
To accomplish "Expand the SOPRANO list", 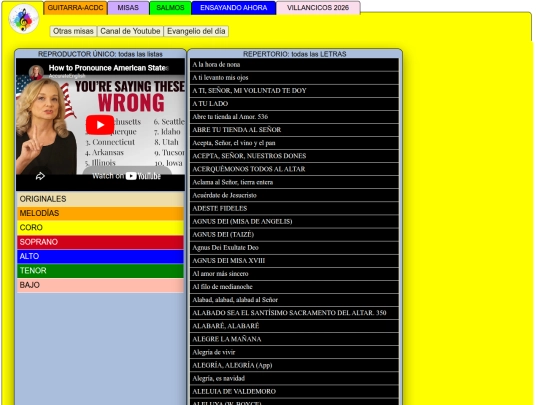I will click(100, 242).
